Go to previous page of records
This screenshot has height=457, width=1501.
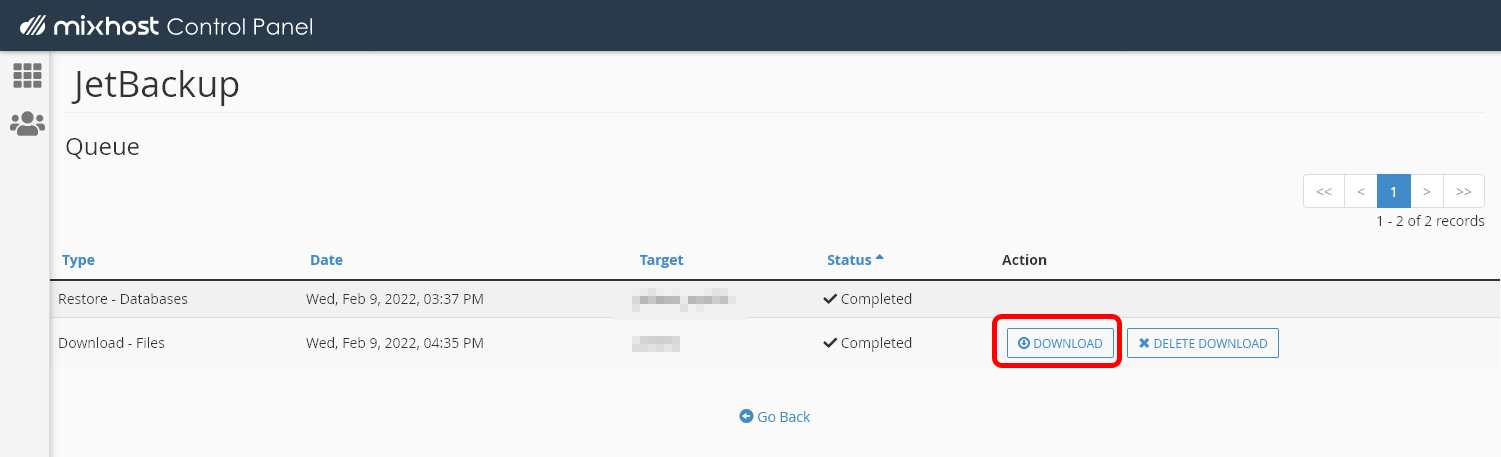coord(1360,191)
